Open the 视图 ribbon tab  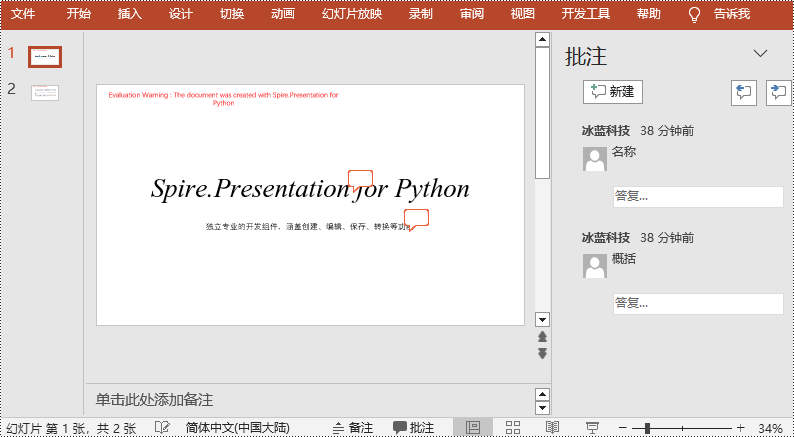pos(523,14)
